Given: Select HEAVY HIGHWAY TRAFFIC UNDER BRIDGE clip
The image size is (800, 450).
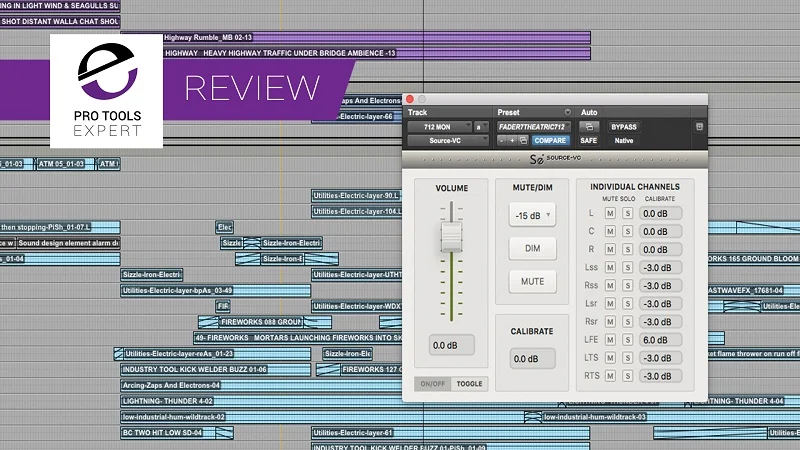Looking at the screenshot, I should pyautogui.click(x=377, y=53).
